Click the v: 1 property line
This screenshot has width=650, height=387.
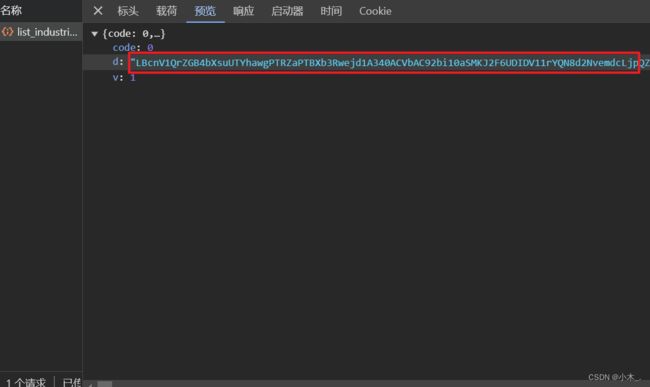pyautogui.click(x=124, y=77)
